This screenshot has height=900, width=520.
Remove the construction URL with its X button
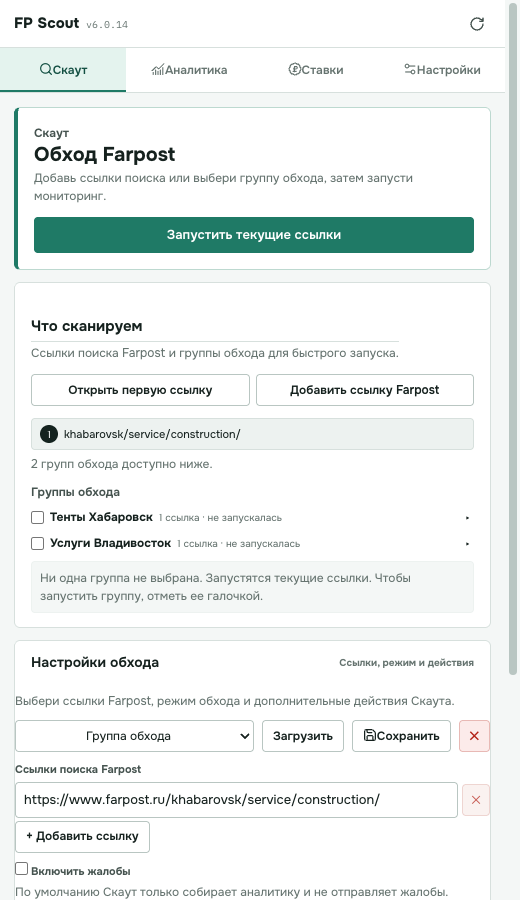(476, 800)
